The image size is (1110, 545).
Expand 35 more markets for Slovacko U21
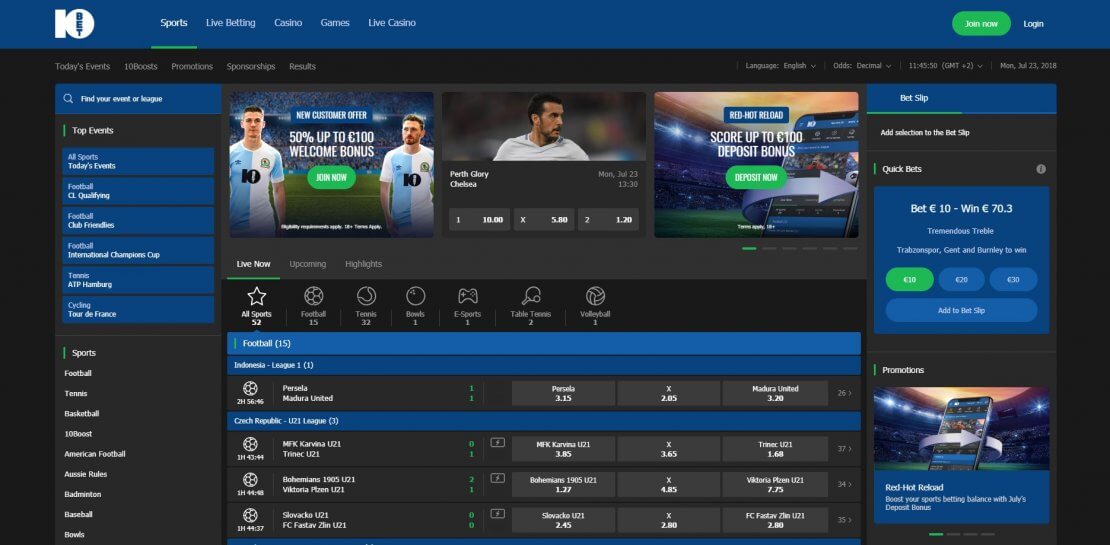coord(844,520)
